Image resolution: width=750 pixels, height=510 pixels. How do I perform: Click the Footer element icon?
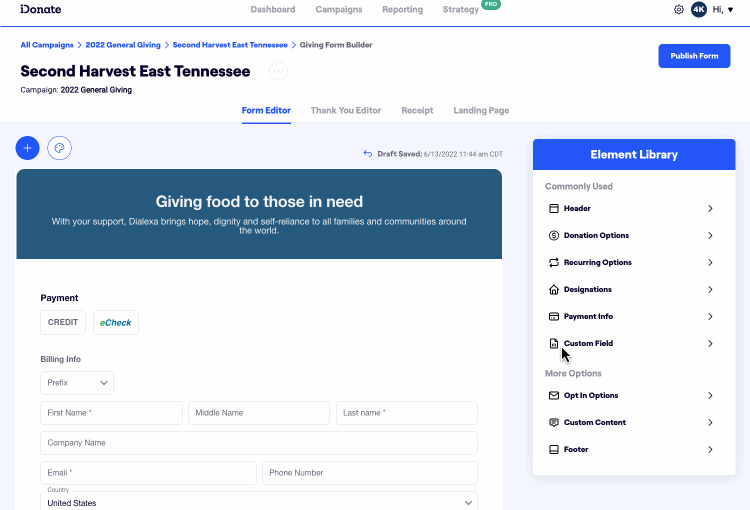pos(553,450)
